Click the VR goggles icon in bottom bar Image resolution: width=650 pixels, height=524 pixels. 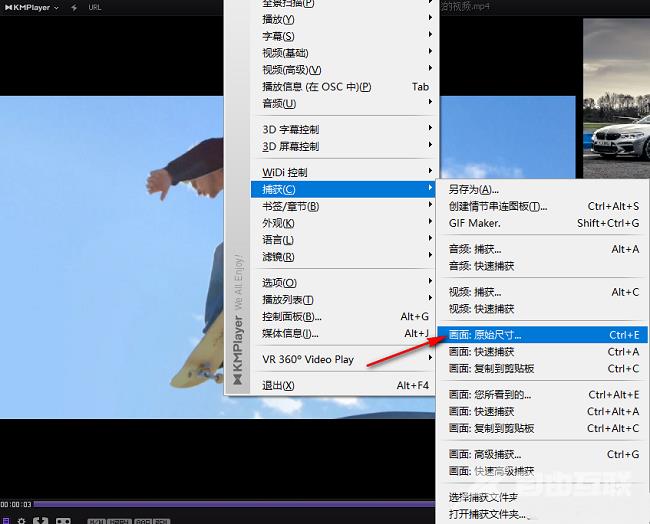63,520
